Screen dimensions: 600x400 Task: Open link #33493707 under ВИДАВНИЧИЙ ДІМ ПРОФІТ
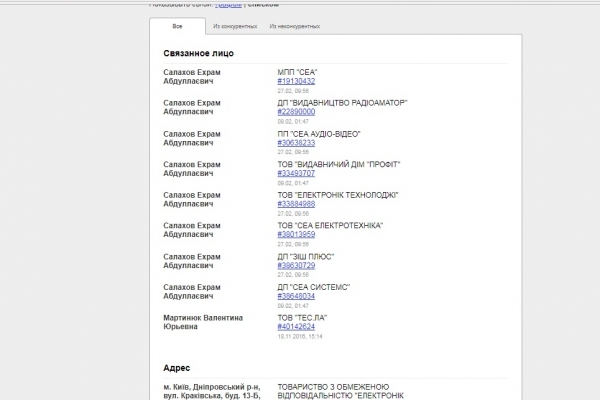296,173
